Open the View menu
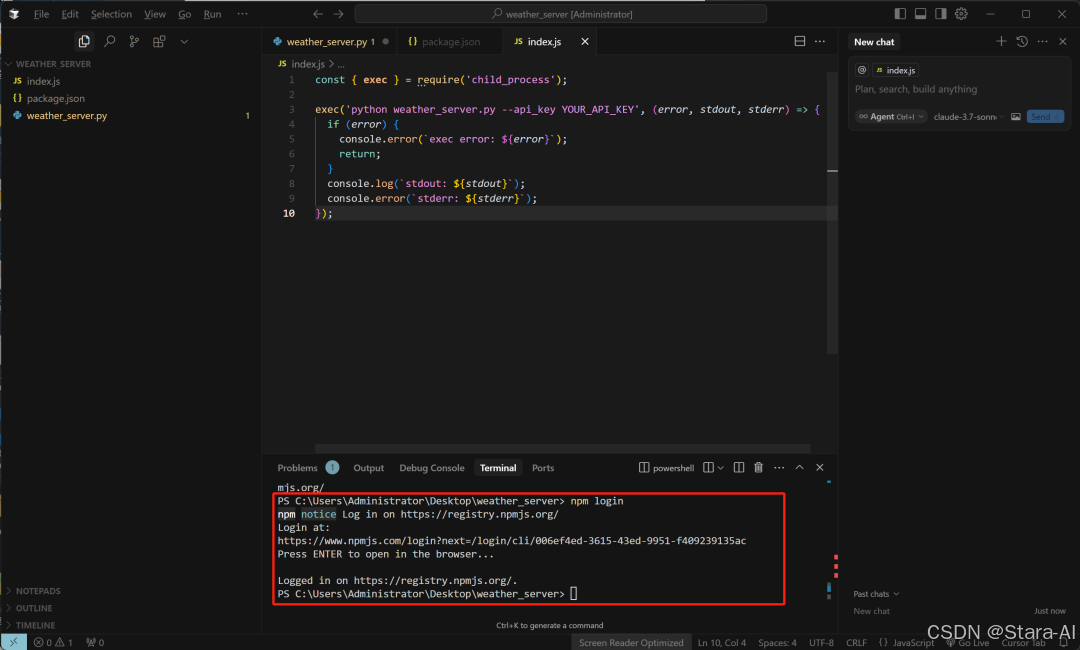The width and height of the screenshot is (1080, 650). [155, 14]
